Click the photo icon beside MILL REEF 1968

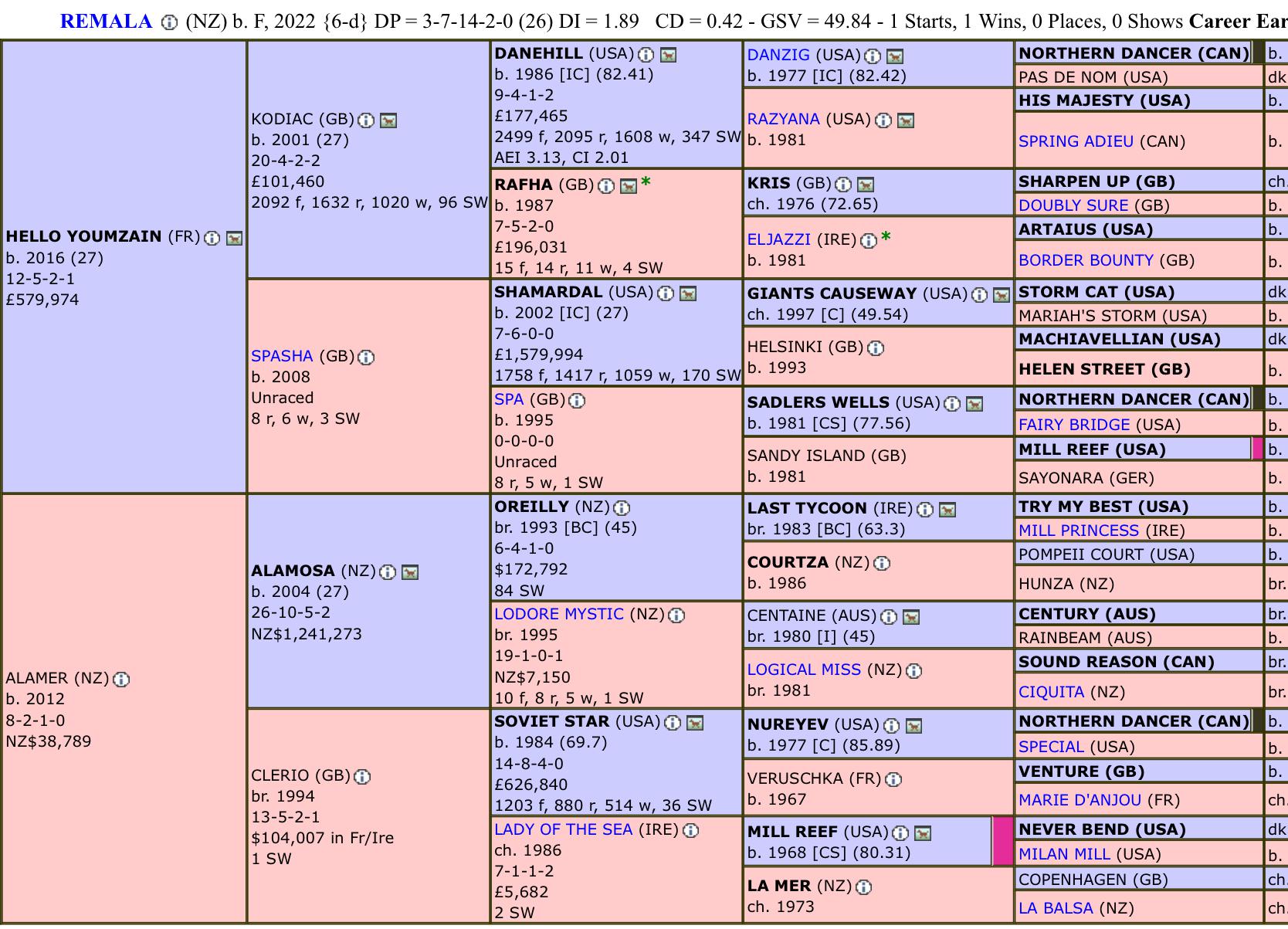pos(922,833)
